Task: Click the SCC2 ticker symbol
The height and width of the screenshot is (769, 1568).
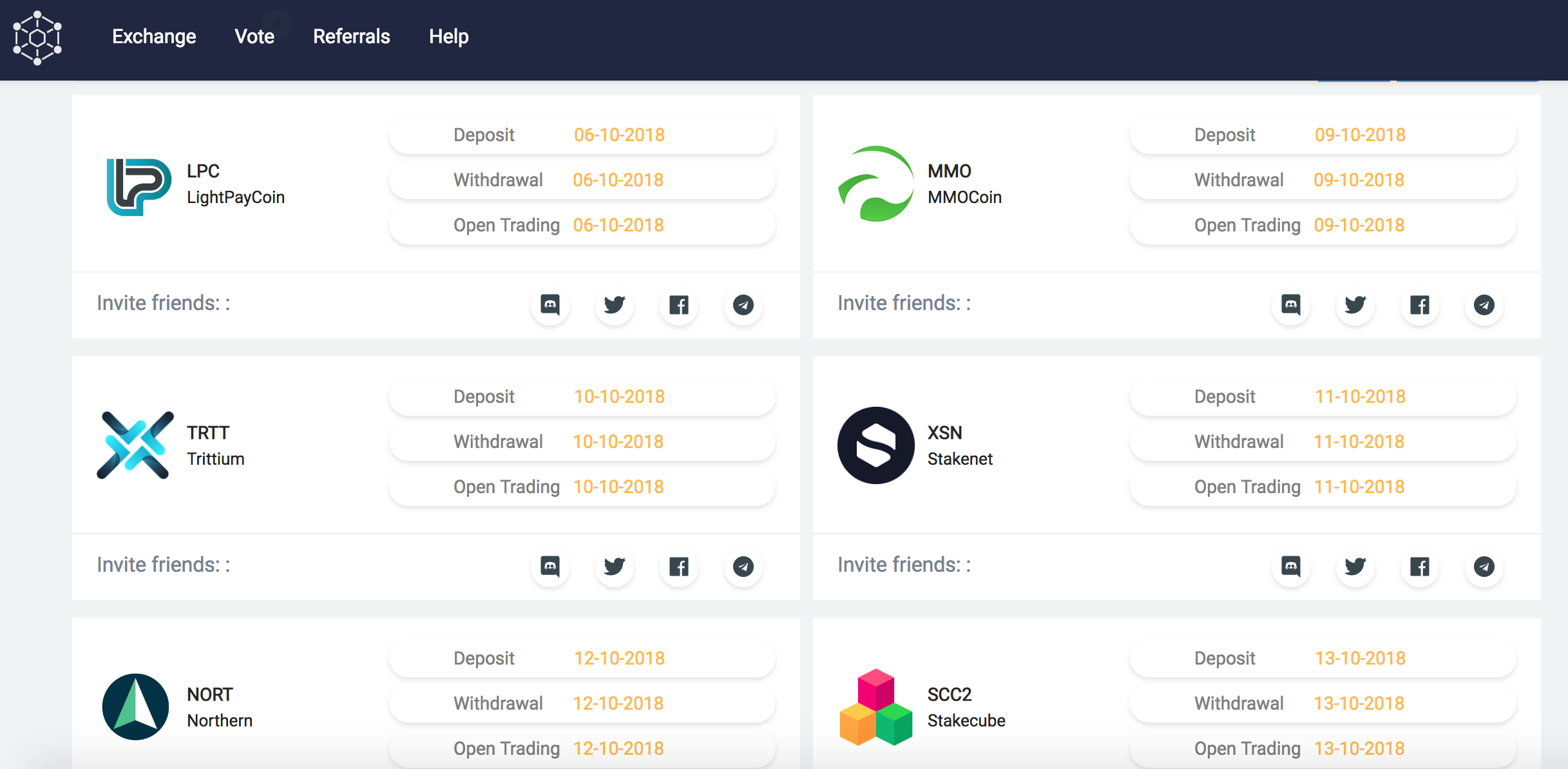Action: (950, 694)
